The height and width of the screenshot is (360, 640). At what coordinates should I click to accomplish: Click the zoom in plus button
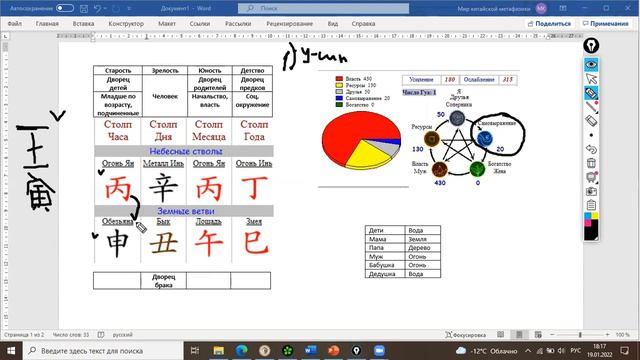tap(607, 335)
